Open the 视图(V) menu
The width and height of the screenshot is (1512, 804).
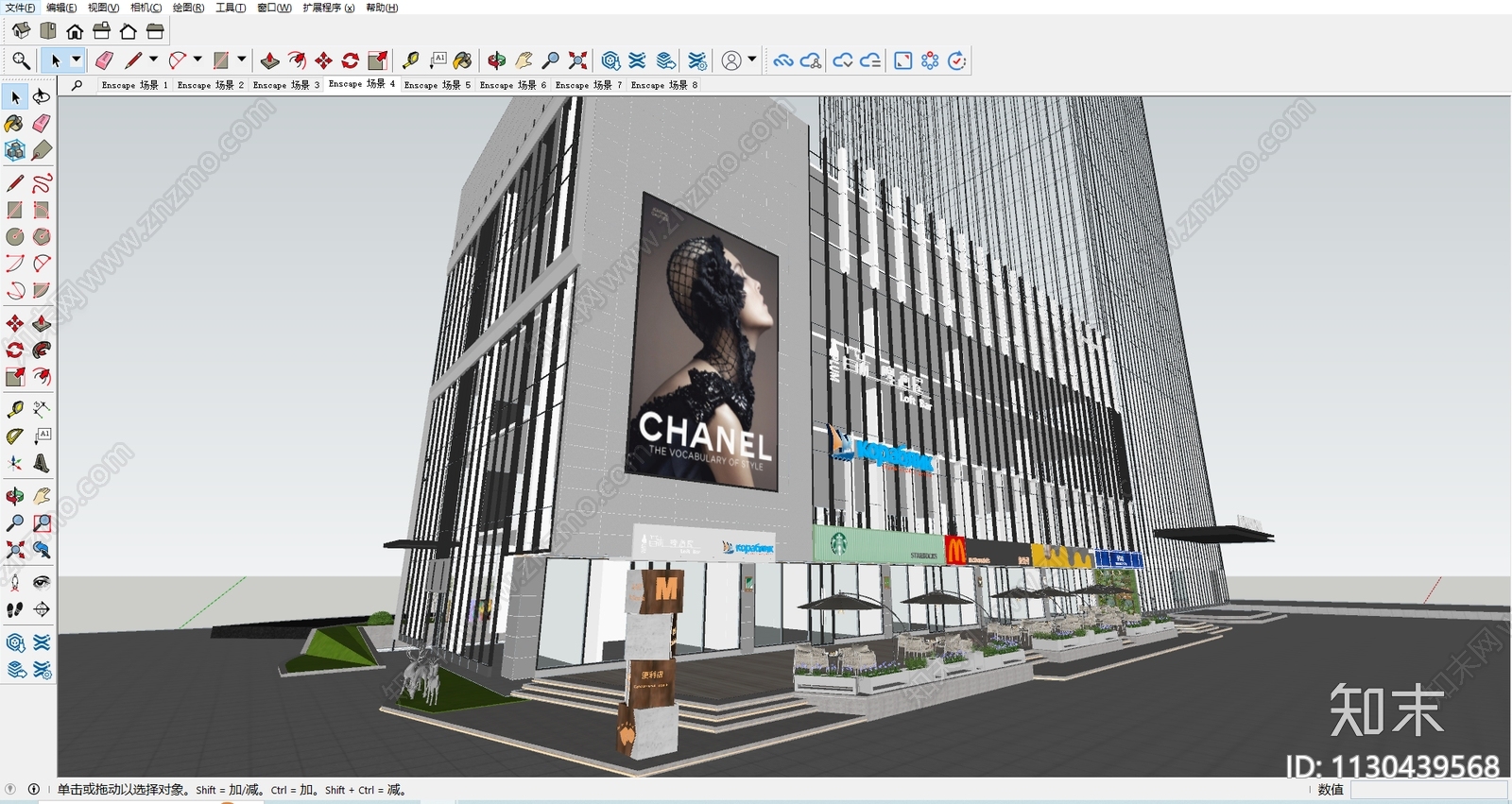click(103, 8)
